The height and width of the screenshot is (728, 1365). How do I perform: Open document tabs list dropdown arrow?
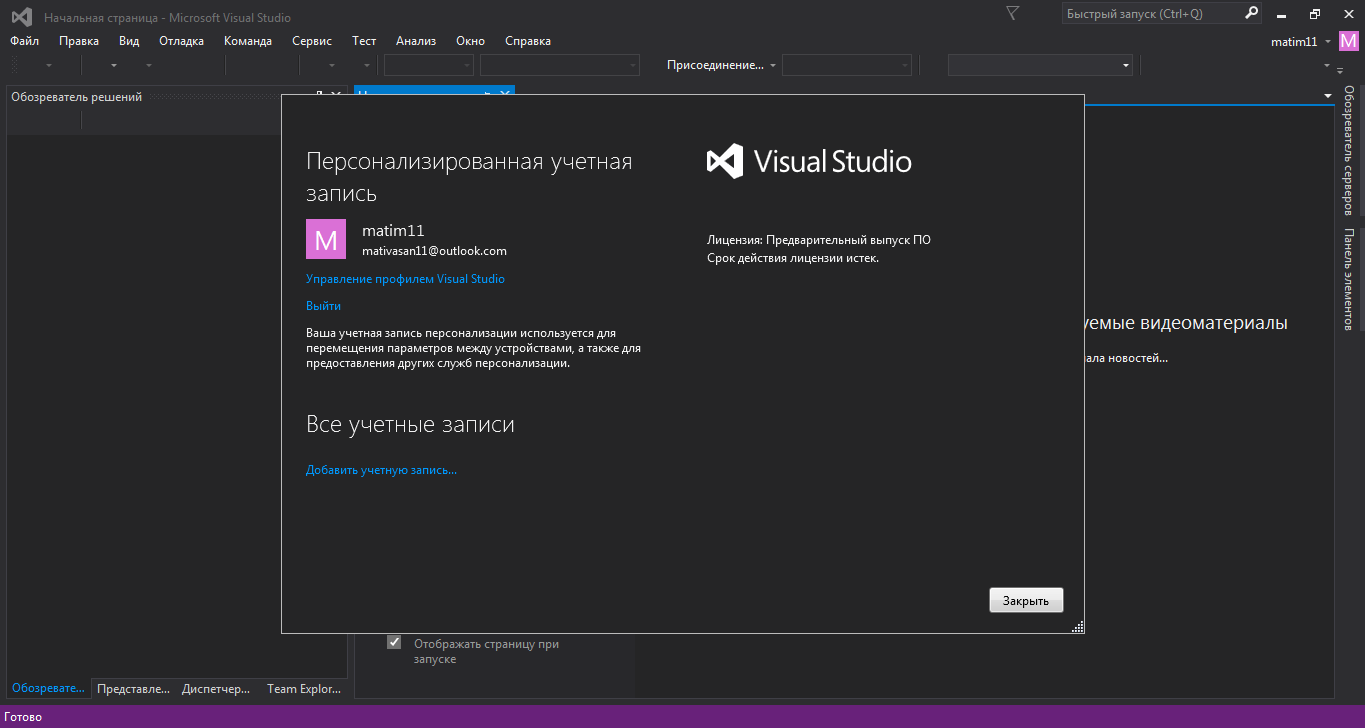[x=1328, y=96]
